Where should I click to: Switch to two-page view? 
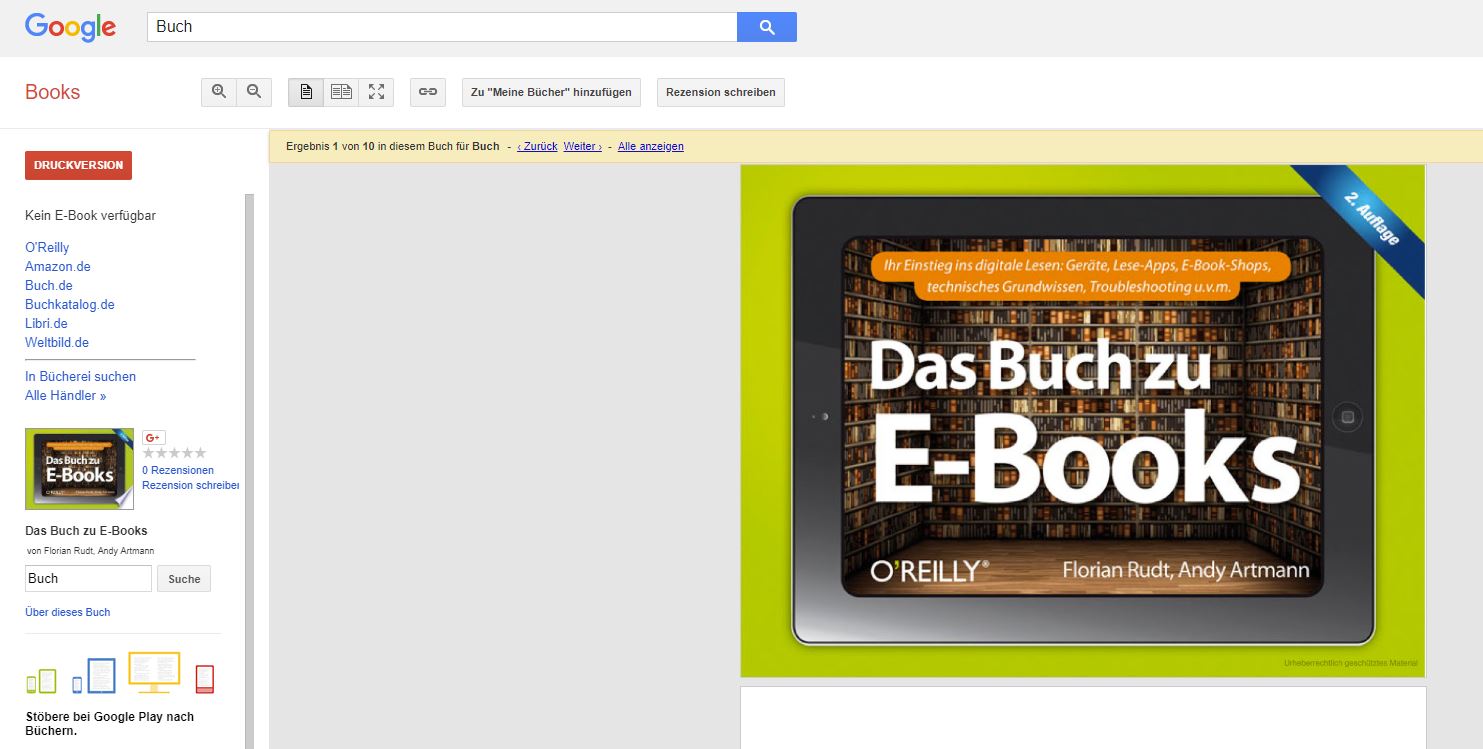341,92
